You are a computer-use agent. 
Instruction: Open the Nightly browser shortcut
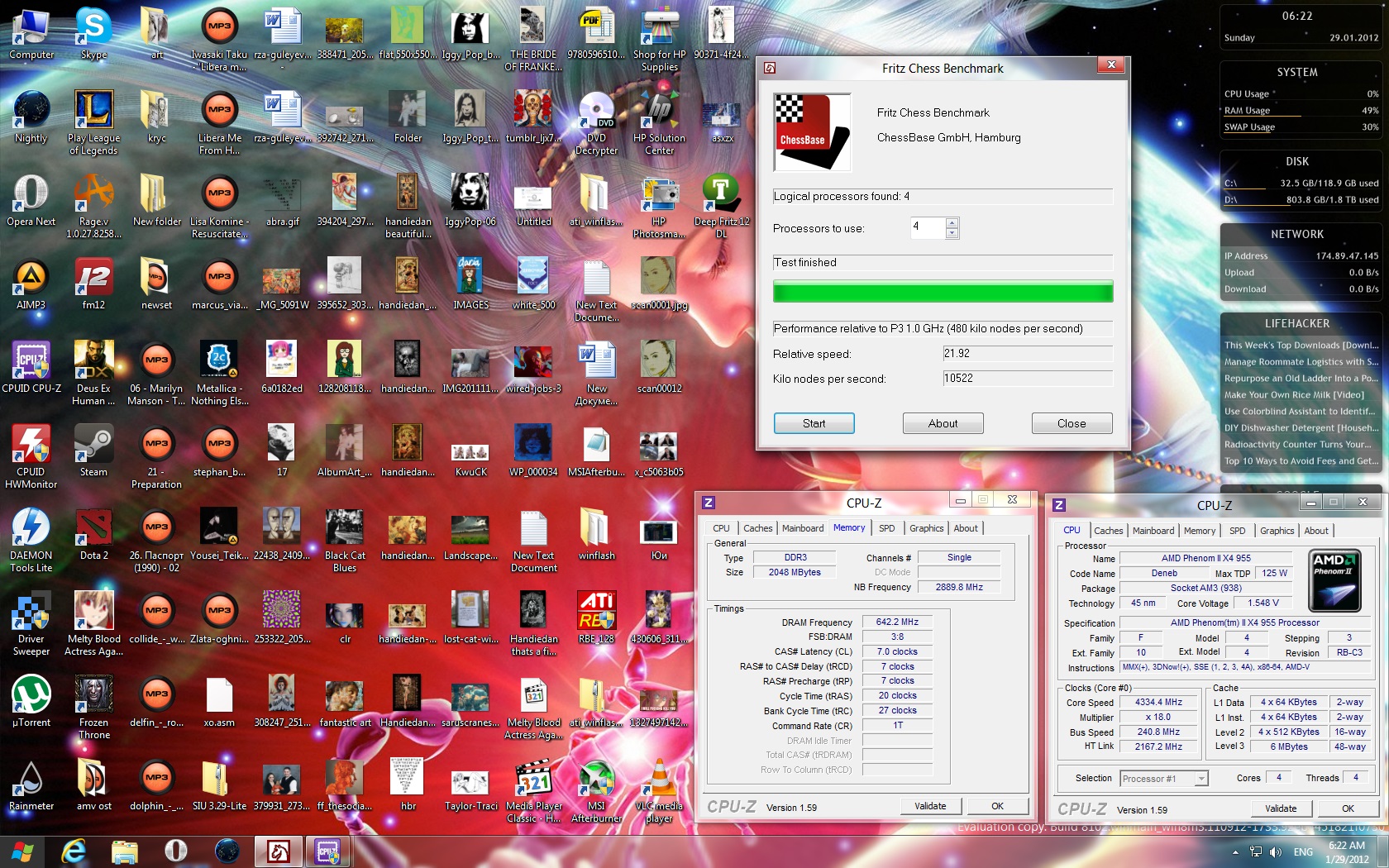[31, 117]
